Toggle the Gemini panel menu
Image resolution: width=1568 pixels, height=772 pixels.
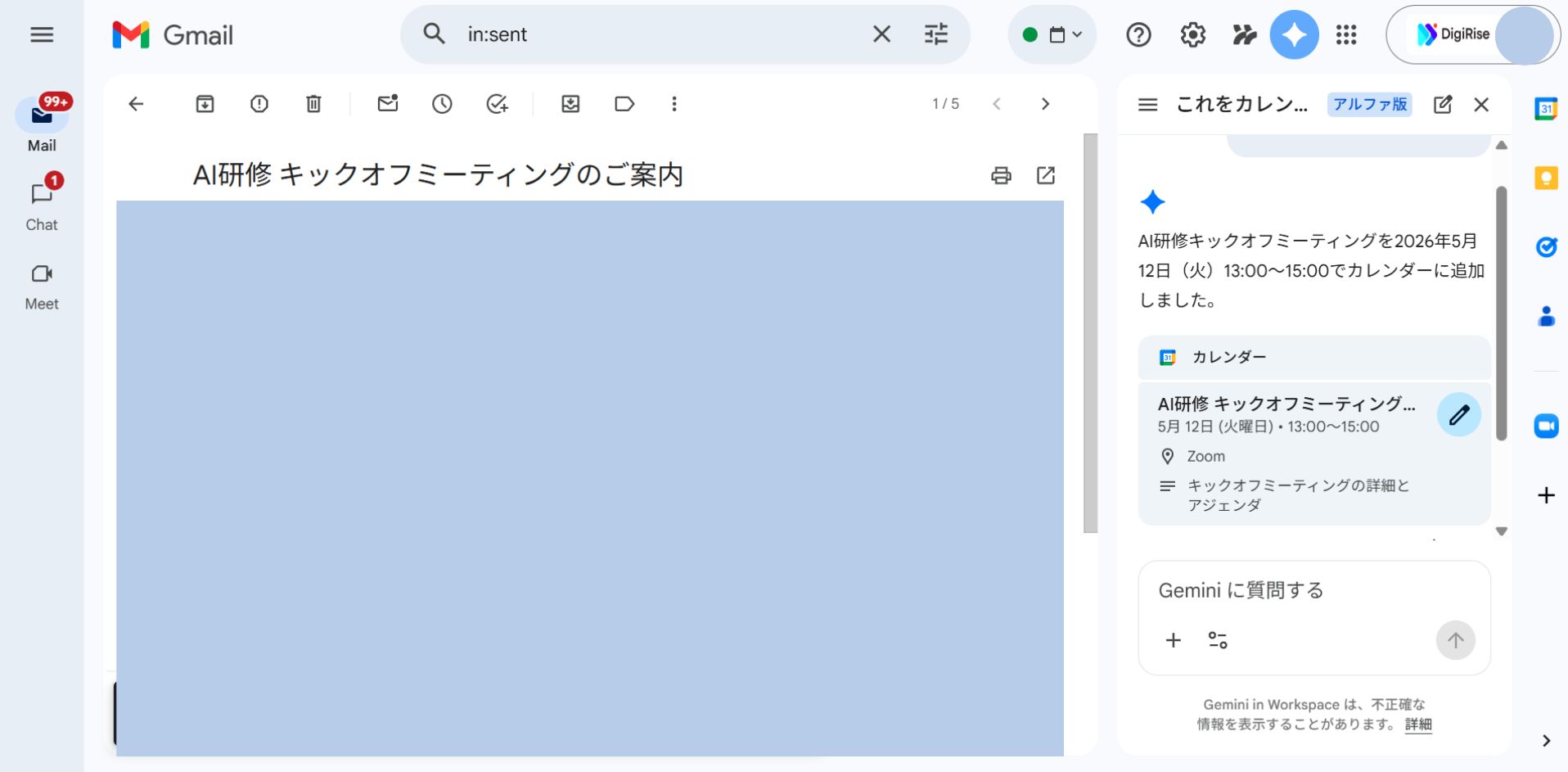1147,105
